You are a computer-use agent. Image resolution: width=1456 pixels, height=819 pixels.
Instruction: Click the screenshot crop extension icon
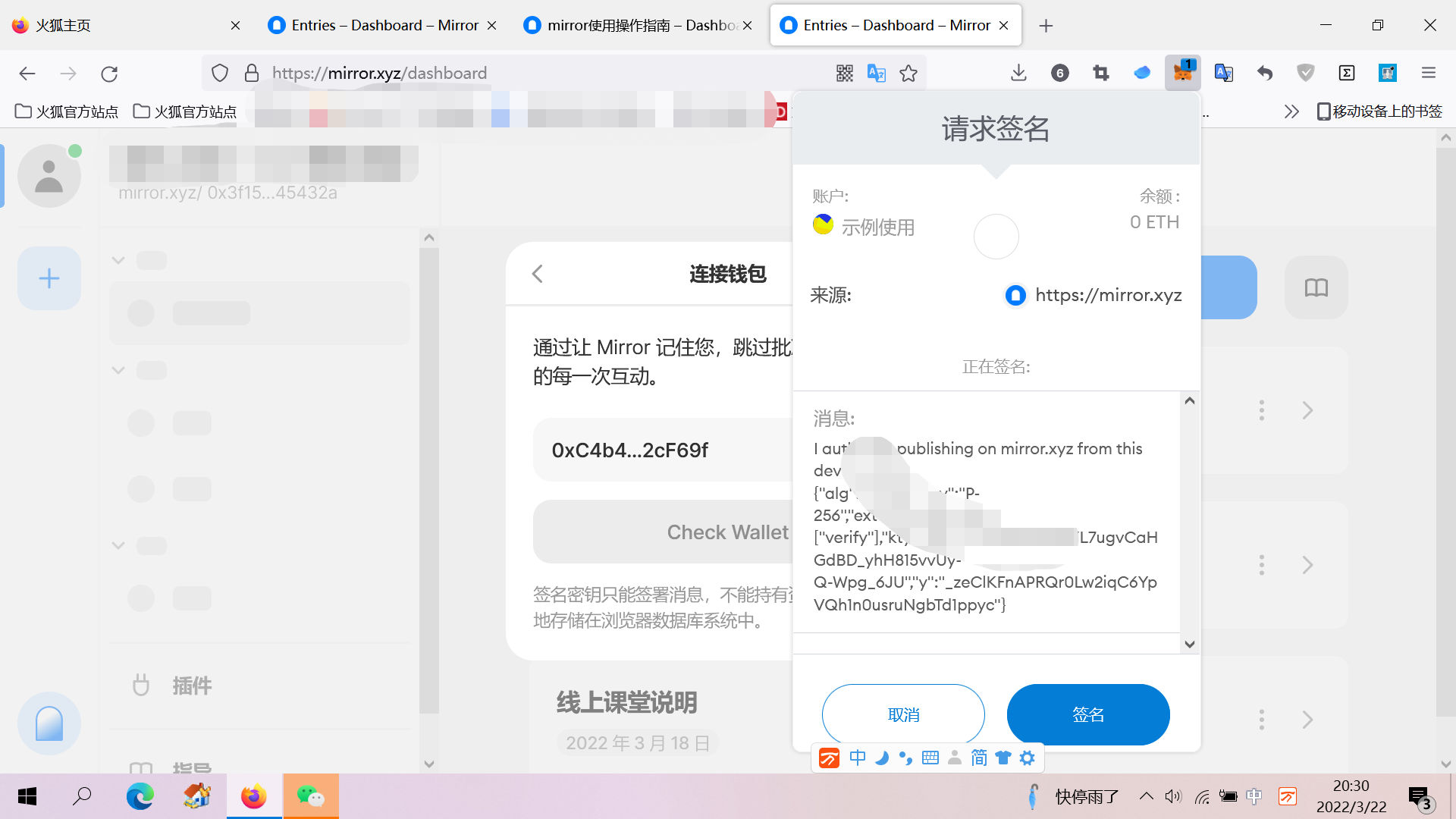pyautogui.click(x=1101, y=73)
